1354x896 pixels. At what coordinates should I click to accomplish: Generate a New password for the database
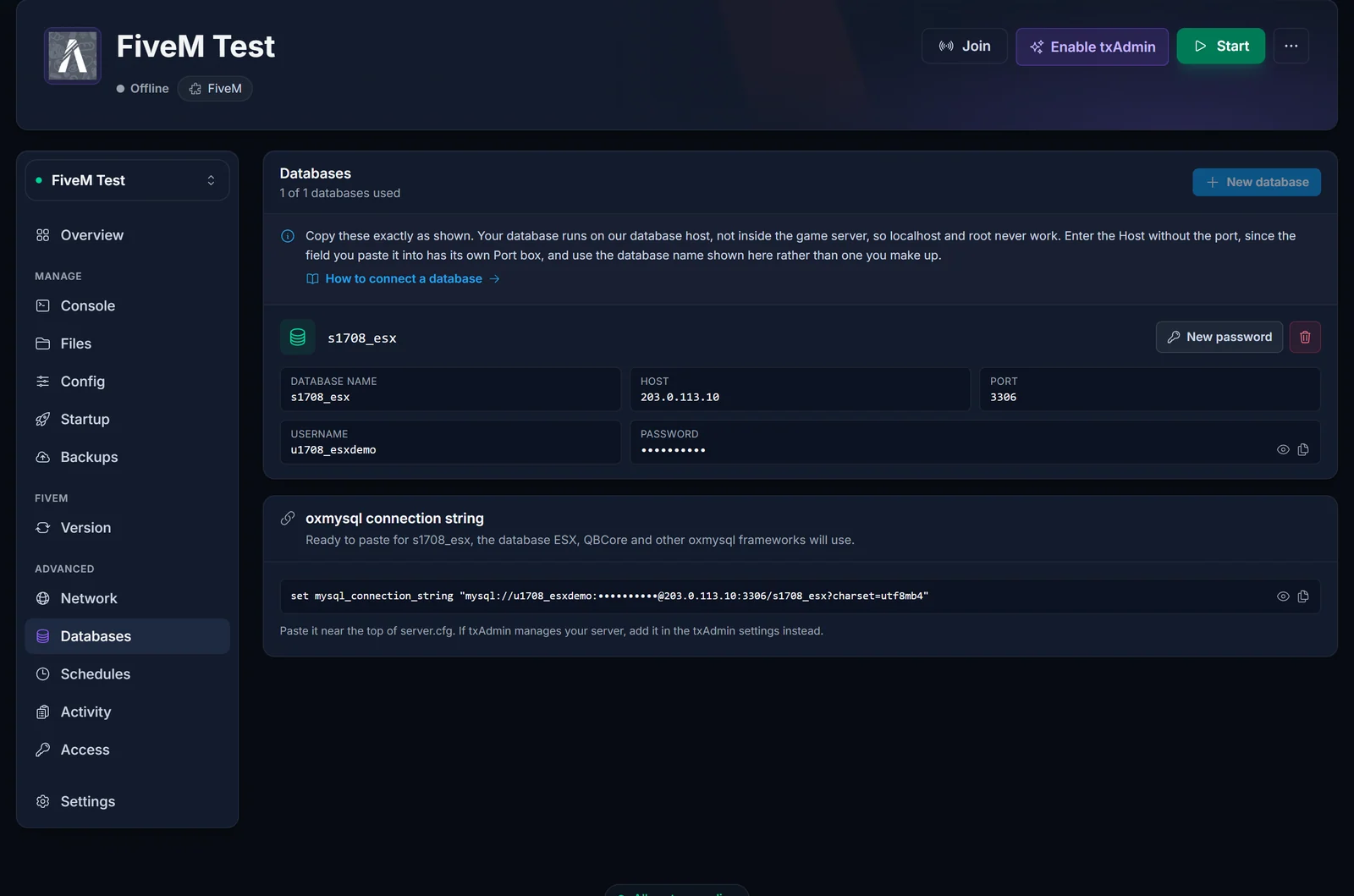coord(1219,337)
